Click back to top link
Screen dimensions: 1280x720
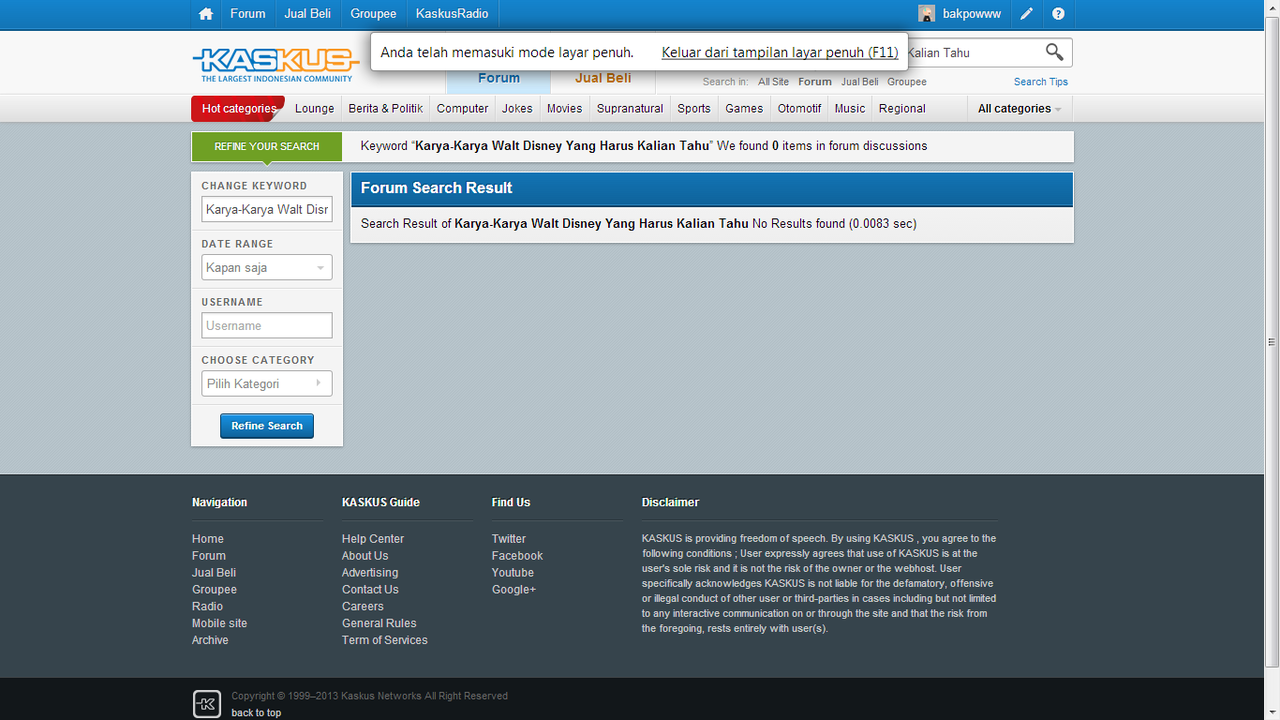click(256, 713)
